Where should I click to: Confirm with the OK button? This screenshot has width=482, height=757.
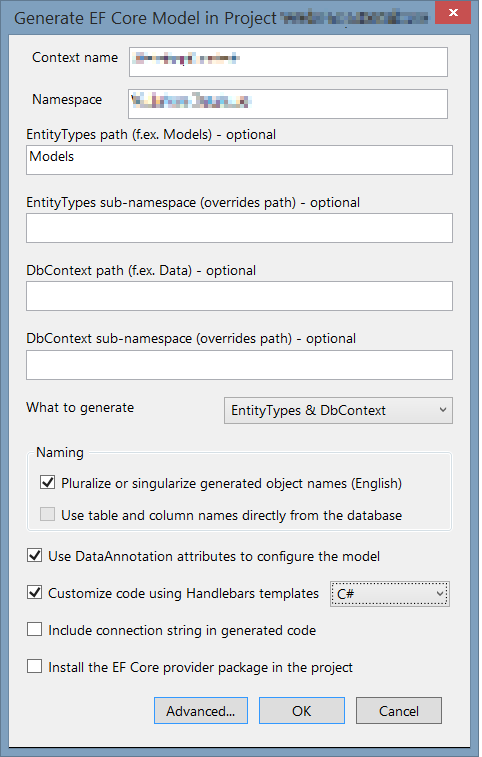tap(302, 711)
